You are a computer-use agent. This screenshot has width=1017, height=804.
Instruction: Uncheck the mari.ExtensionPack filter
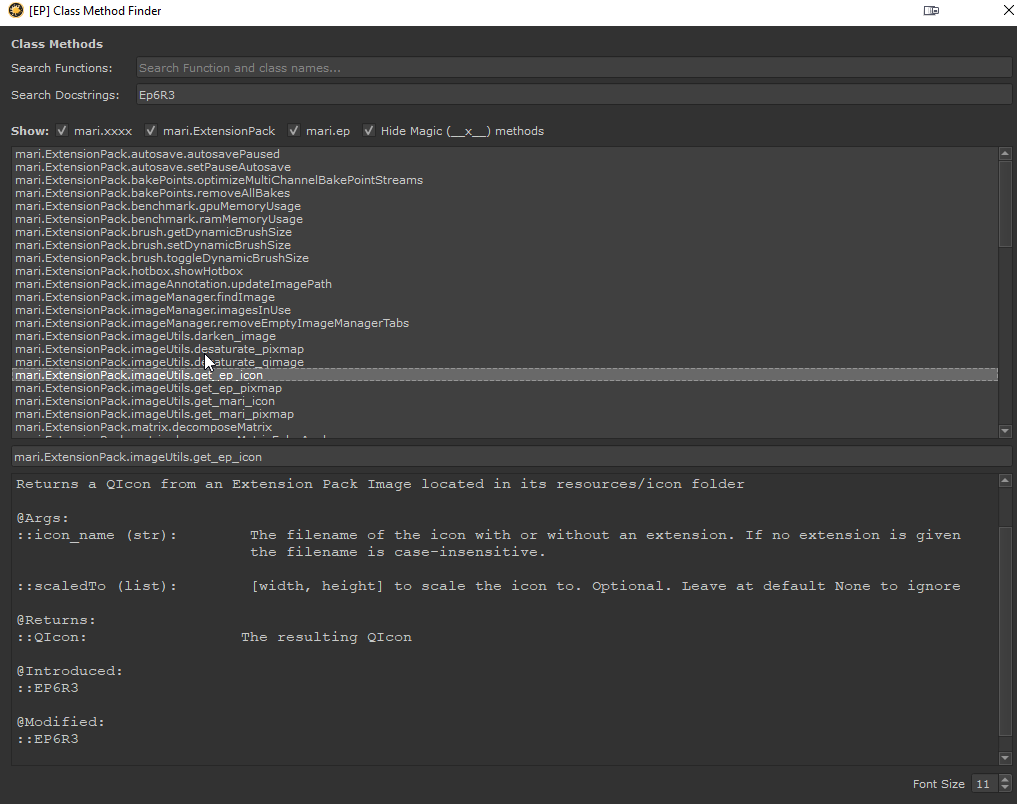click(151, 131)
